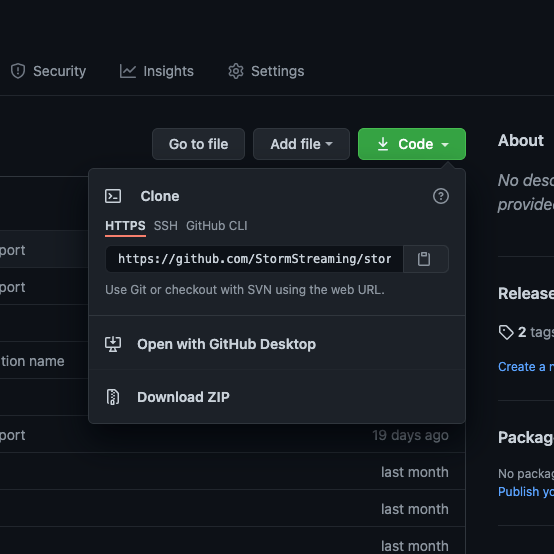This screenshot has width=554, height=554.
Task: Switch to the SSH clone tab
Action: pos(166,226)
